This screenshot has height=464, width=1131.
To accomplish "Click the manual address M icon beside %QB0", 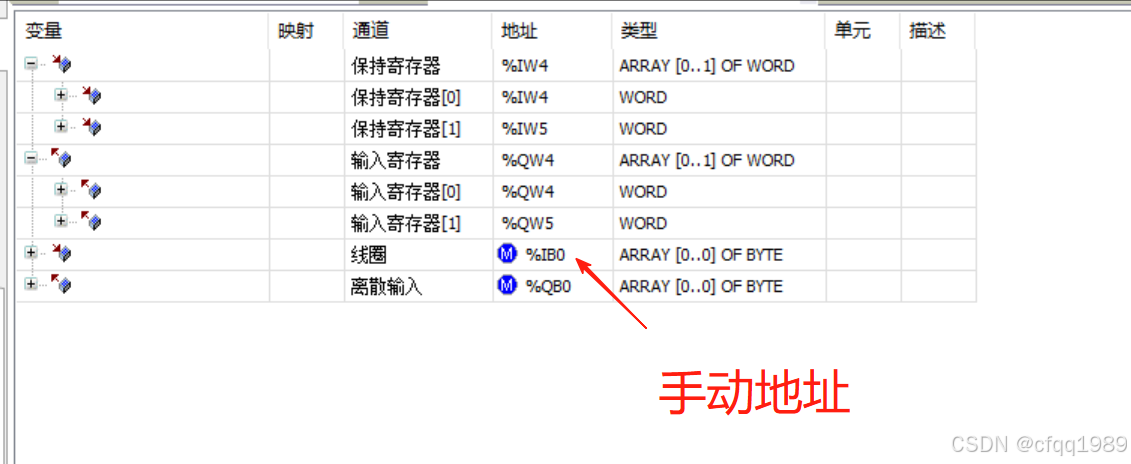I will [508, 285].
